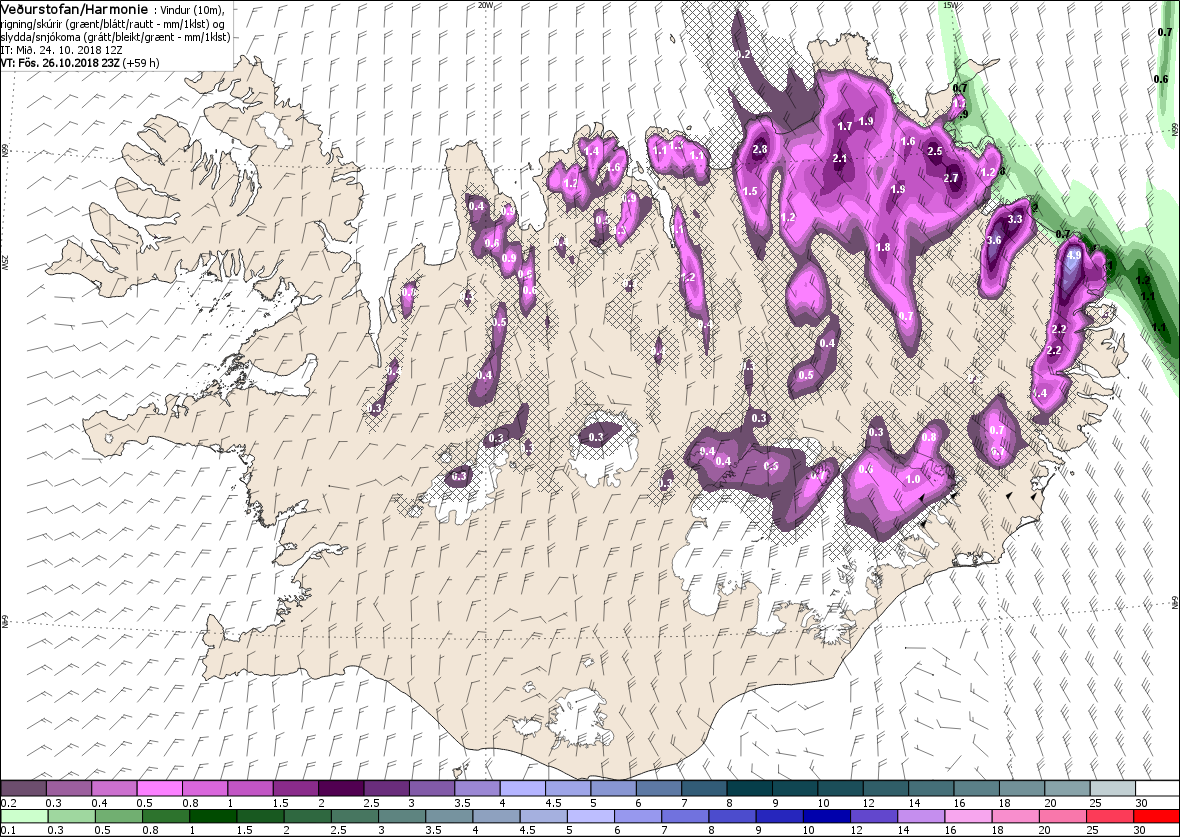Click the 0.2 label in top legend row

(8, 802)
